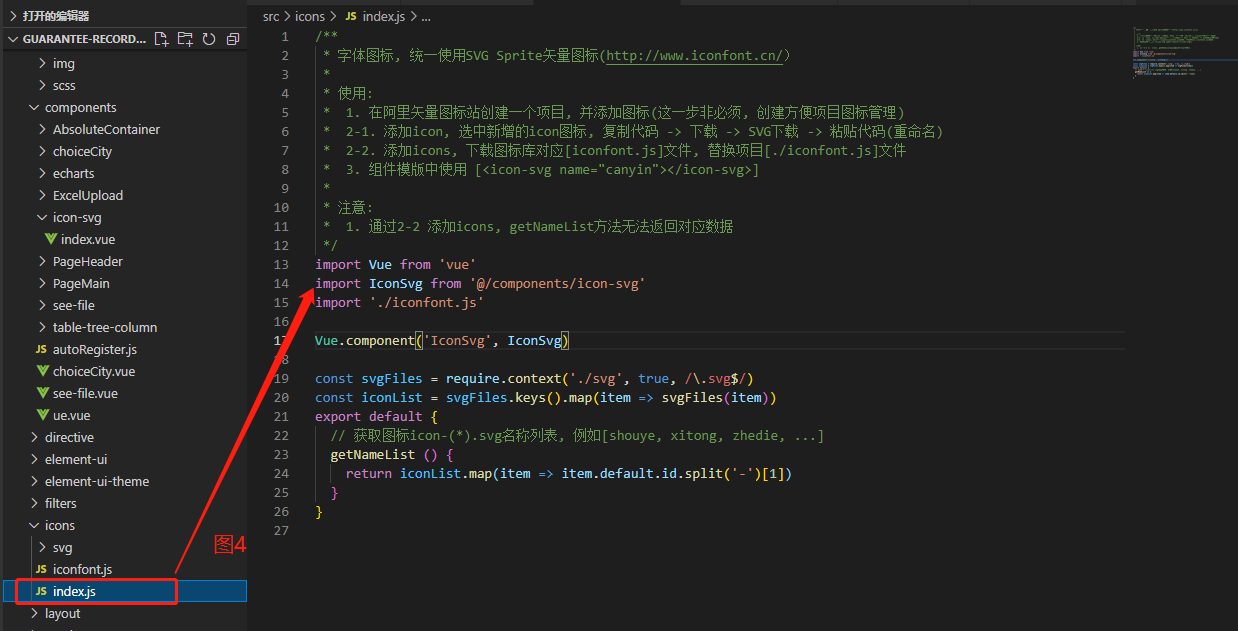This screenshot has height=631, width=1238.
Task: Select icons in the breadcrumb
Action: coord(311,16)
